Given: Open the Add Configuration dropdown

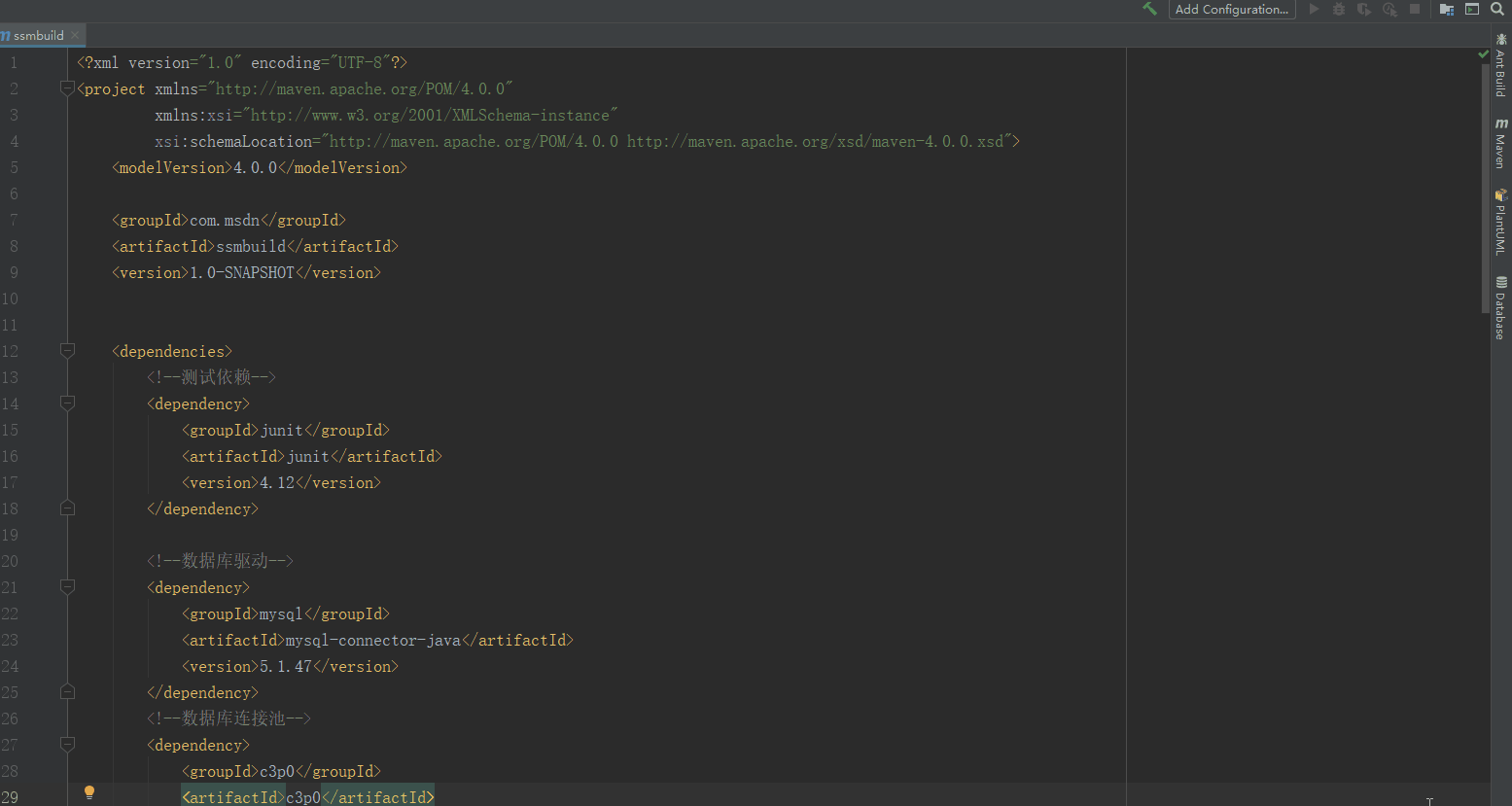Looking at the screenshot, I should click(x=1231, y=9).
